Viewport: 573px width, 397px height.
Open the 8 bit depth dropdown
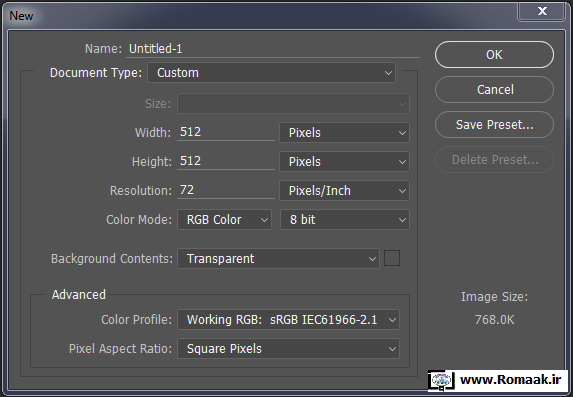(345, 220)
